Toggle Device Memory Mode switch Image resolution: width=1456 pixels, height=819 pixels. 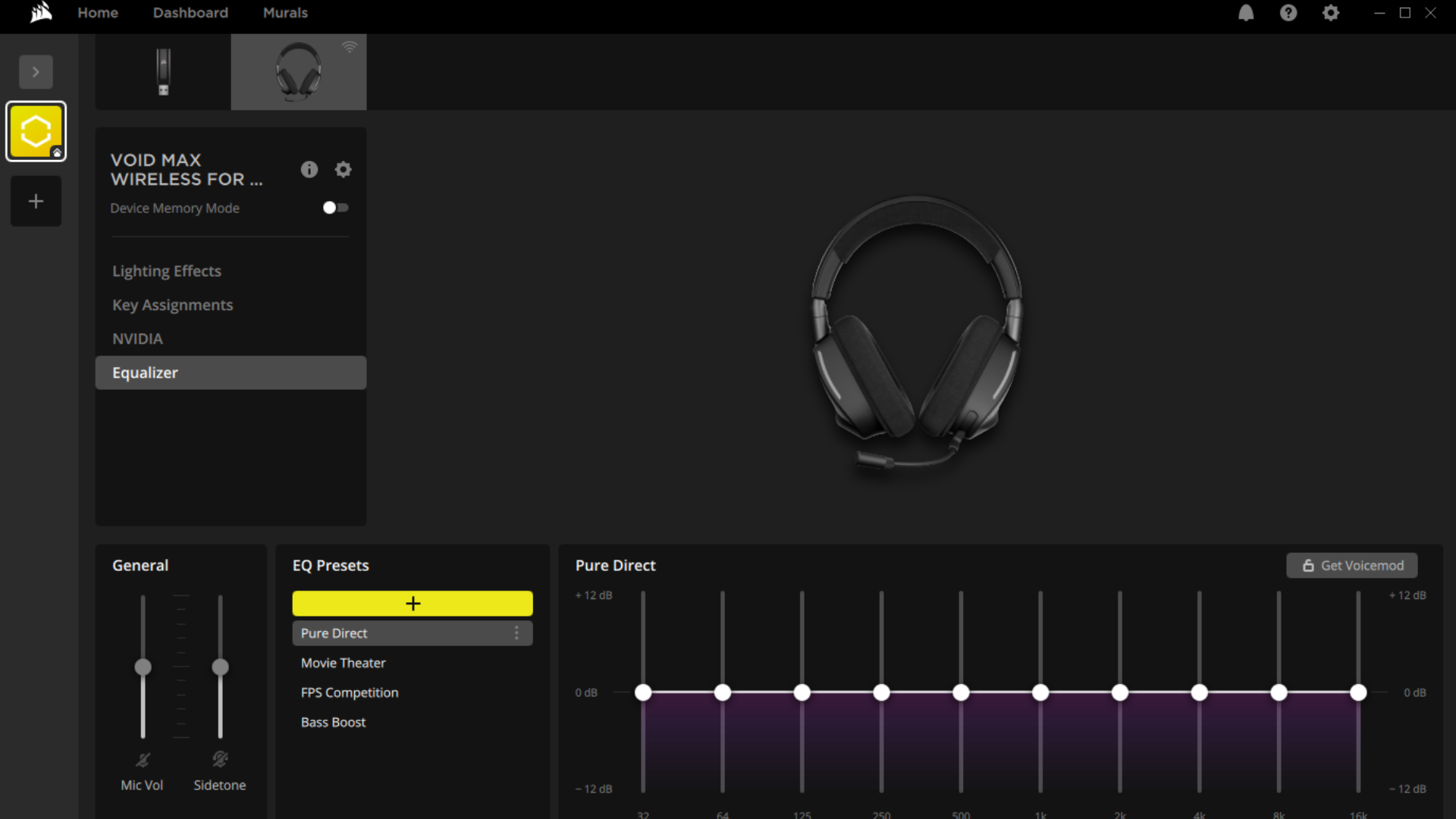click(x=335, y=208)
